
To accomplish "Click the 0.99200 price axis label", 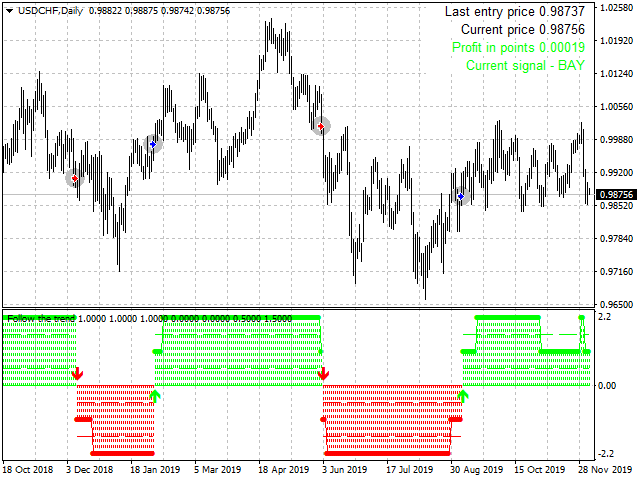I will (616, 173).
